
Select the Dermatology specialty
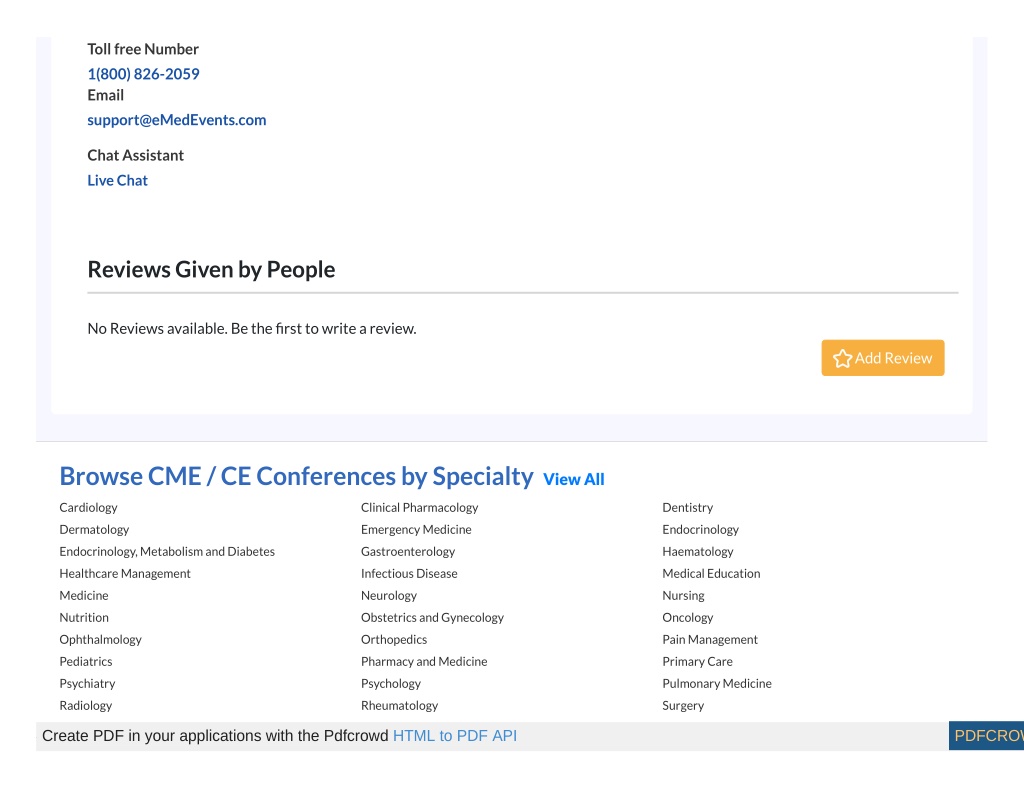[94, 530]
